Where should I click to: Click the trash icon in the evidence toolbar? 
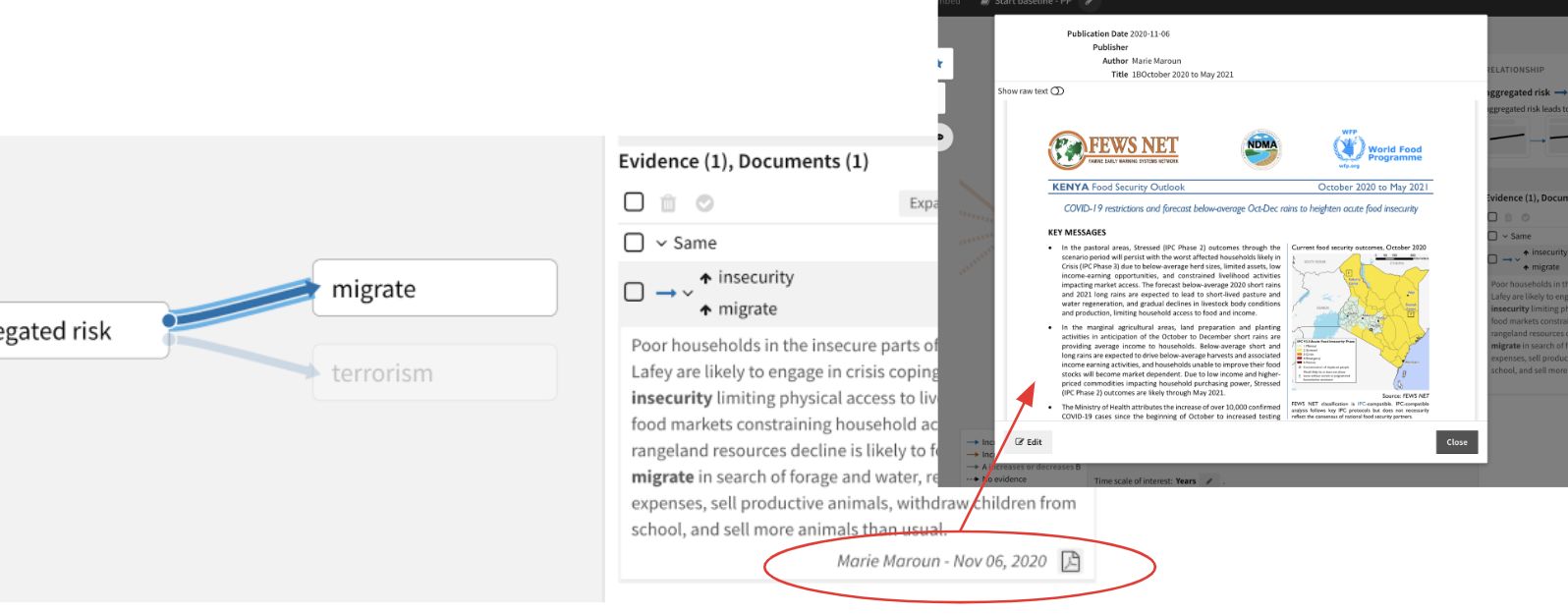pyautogui.click(x=668, y=202)
